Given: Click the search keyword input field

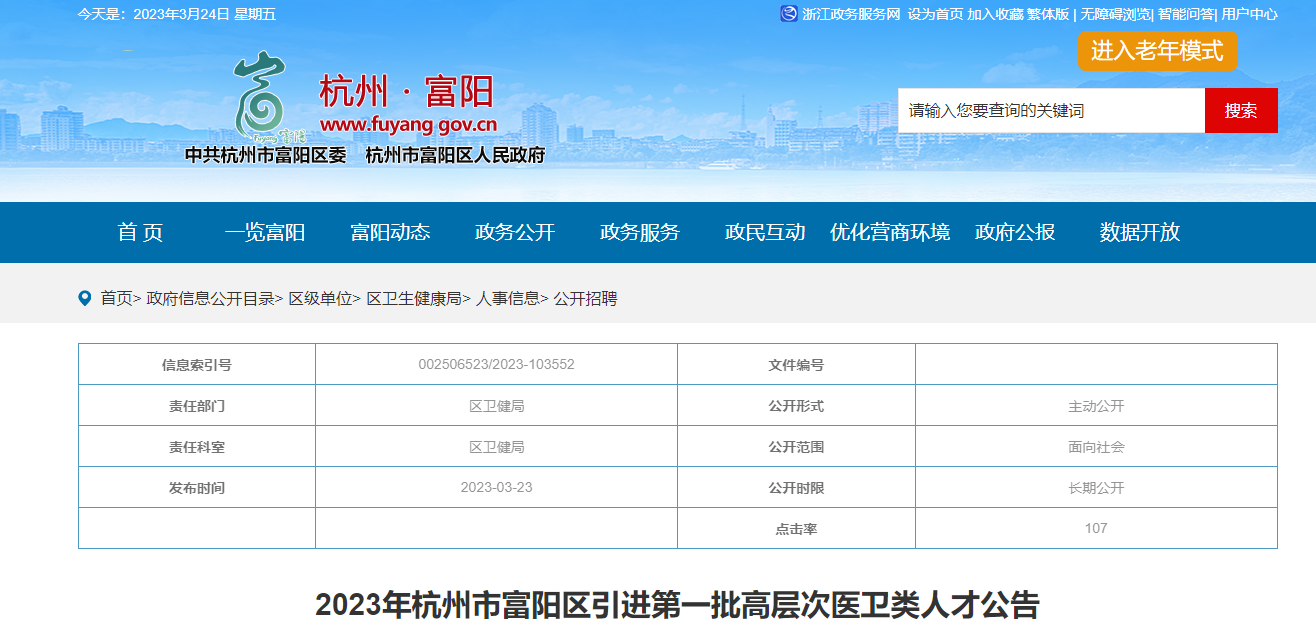Looking at the screenshot, I should coord(1050,111).
